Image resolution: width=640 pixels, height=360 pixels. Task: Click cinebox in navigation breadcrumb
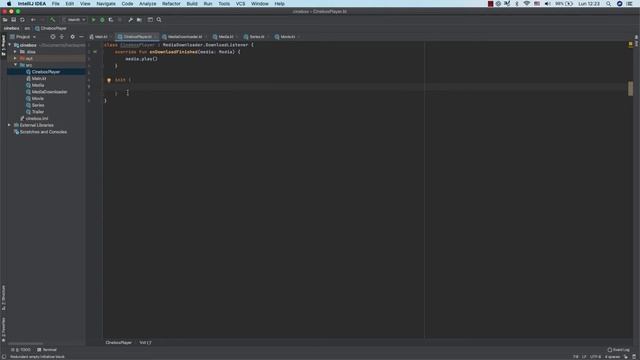click(11, 28)
